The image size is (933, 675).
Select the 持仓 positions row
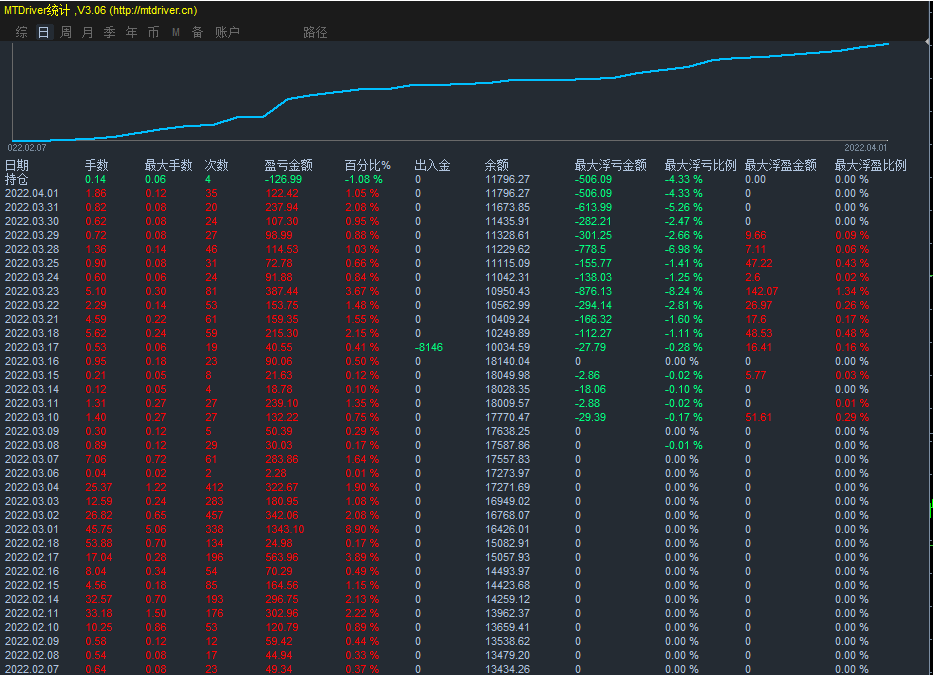pos(17,179)
